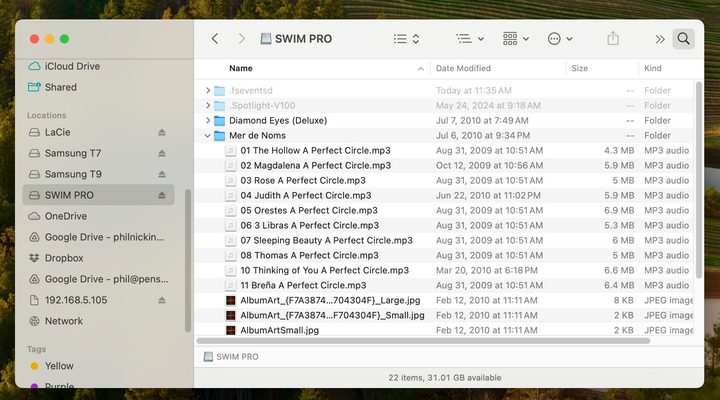Open Samsung T7 in the sidebar

98,153
